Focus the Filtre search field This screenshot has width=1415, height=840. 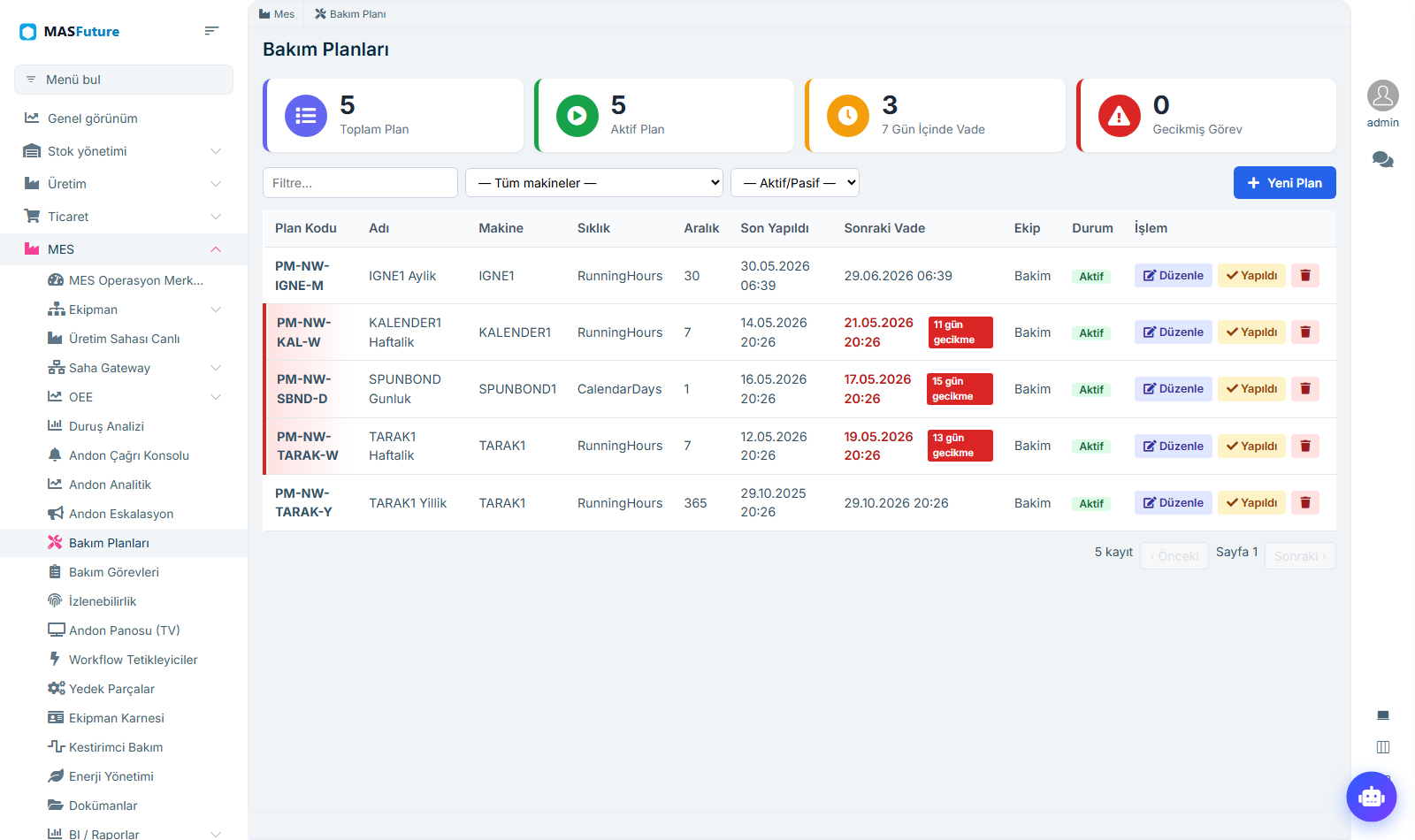(360, 183)
